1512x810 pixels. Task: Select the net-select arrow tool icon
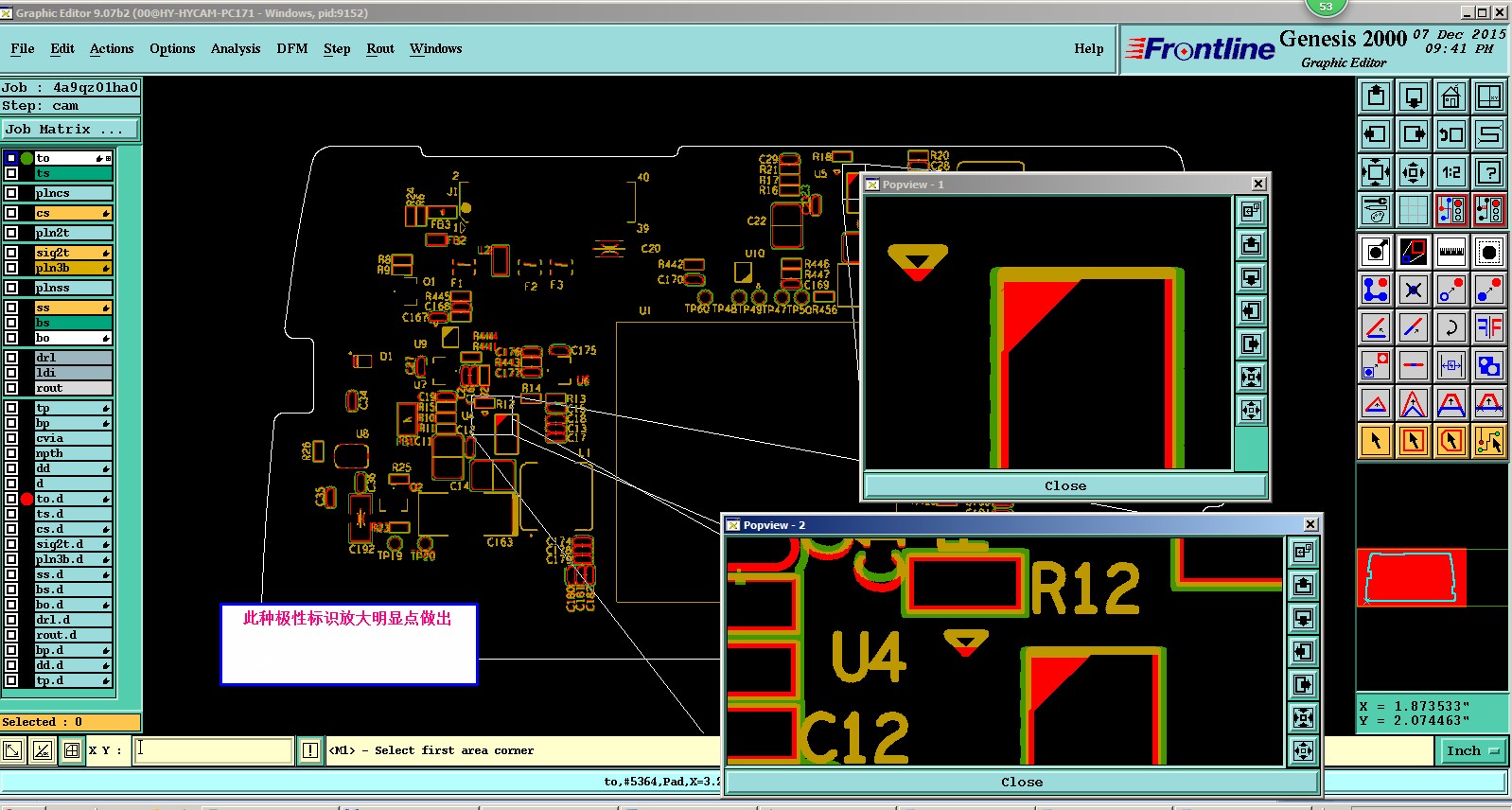[1489, 441]
